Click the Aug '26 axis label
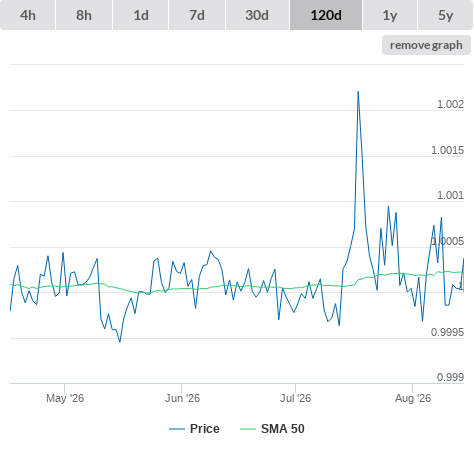Viewport: 474px width, 455px height. (x=413, y=398)
